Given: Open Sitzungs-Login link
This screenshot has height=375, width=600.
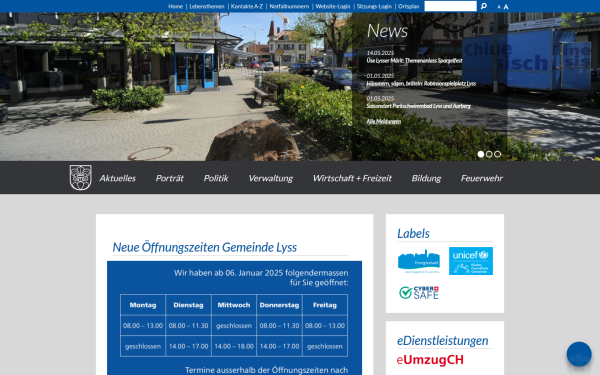Looking at the screenshot, I should click(374, 6).
